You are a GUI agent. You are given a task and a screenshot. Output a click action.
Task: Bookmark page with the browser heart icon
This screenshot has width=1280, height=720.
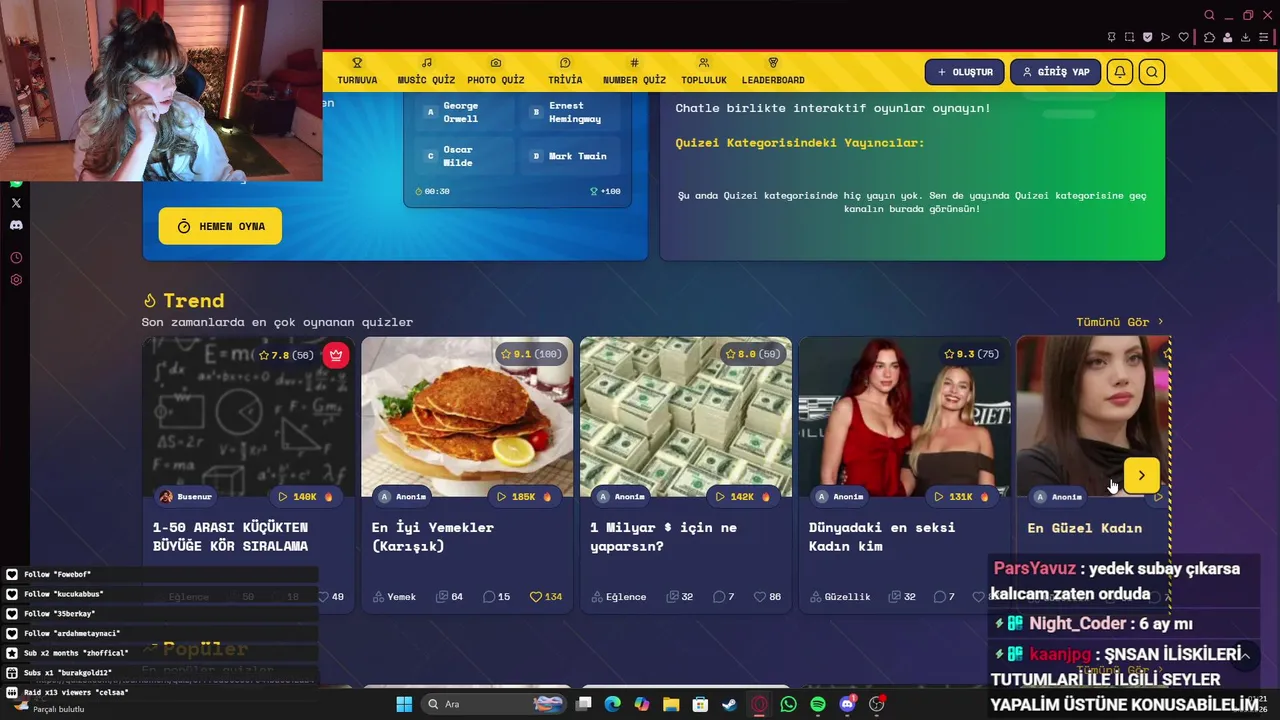(1184, 37)
